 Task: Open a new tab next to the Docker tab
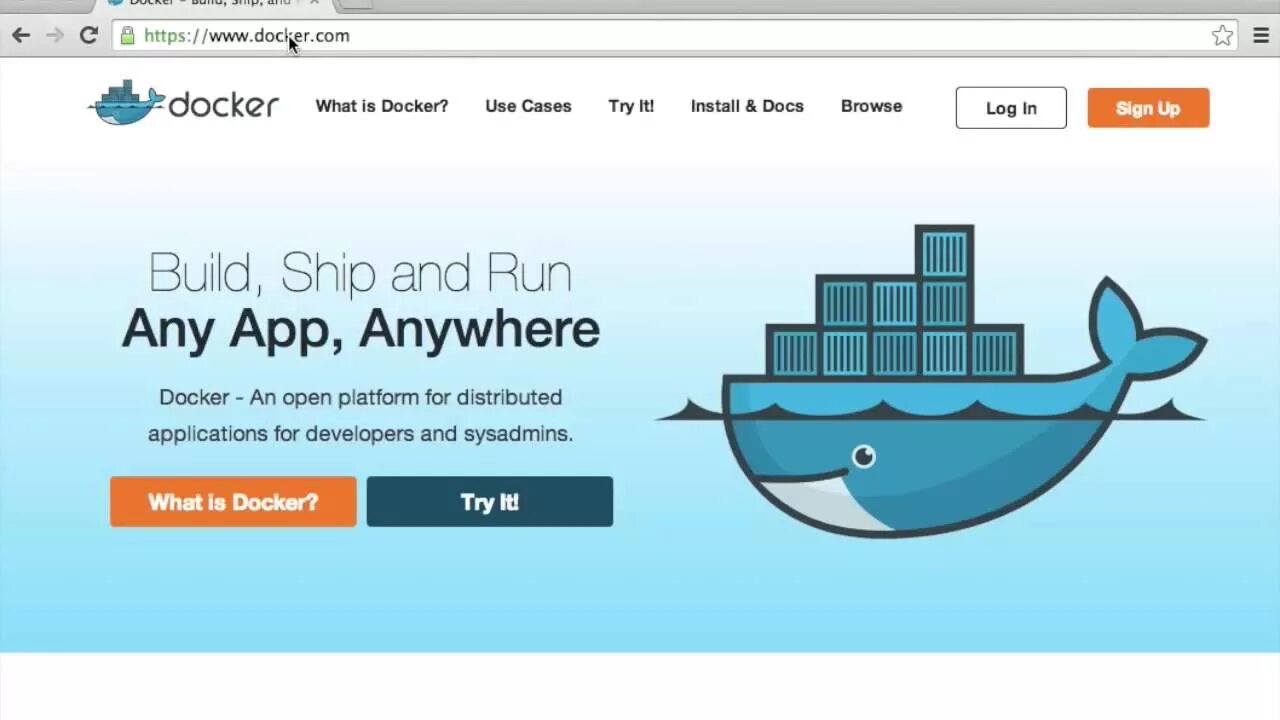coord(357,4)
